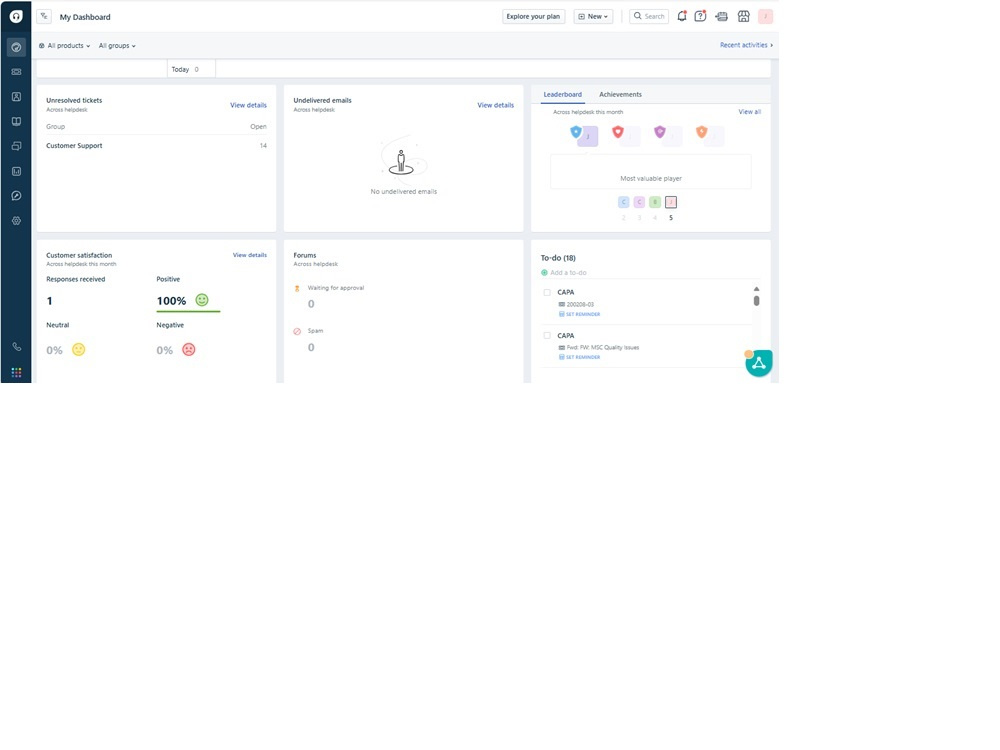1000x750 pixels.
Task: Click the green happy smiley next to 100%
Action: pyautogui.click(x=202, y=300)
